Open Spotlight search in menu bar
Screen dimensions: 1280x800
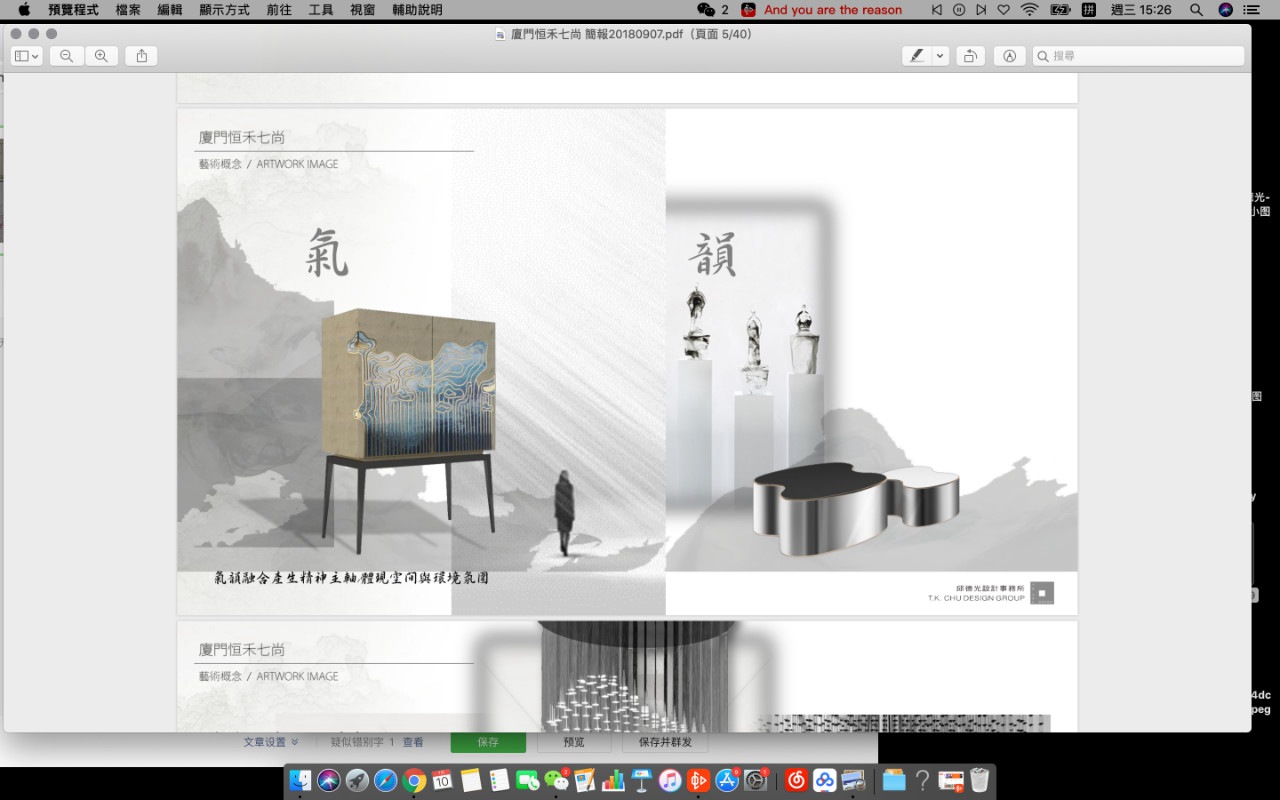pos(1195,10)
